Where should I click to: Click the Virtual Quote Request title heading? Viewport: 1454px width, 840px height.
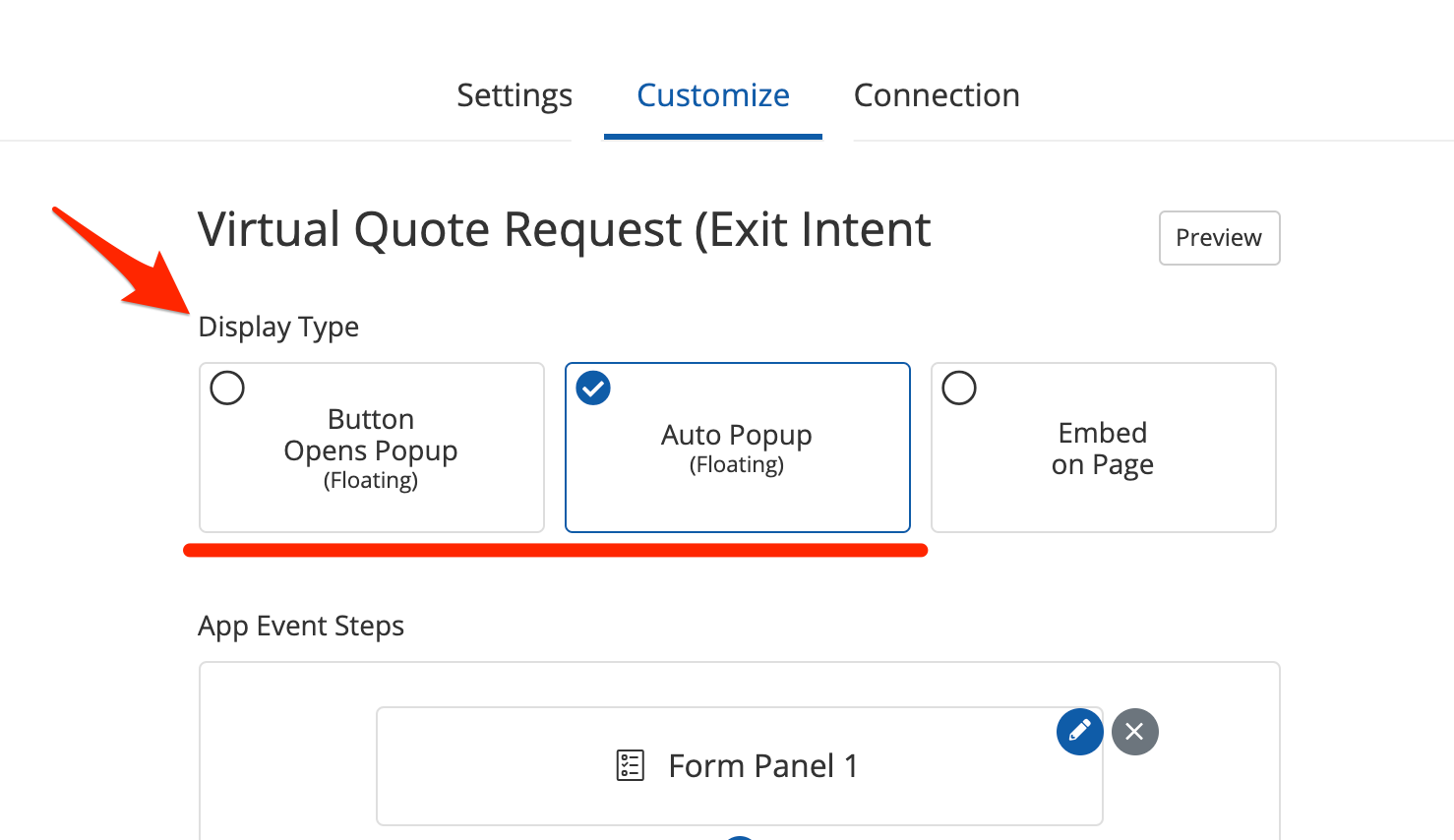tap(564, 230)
